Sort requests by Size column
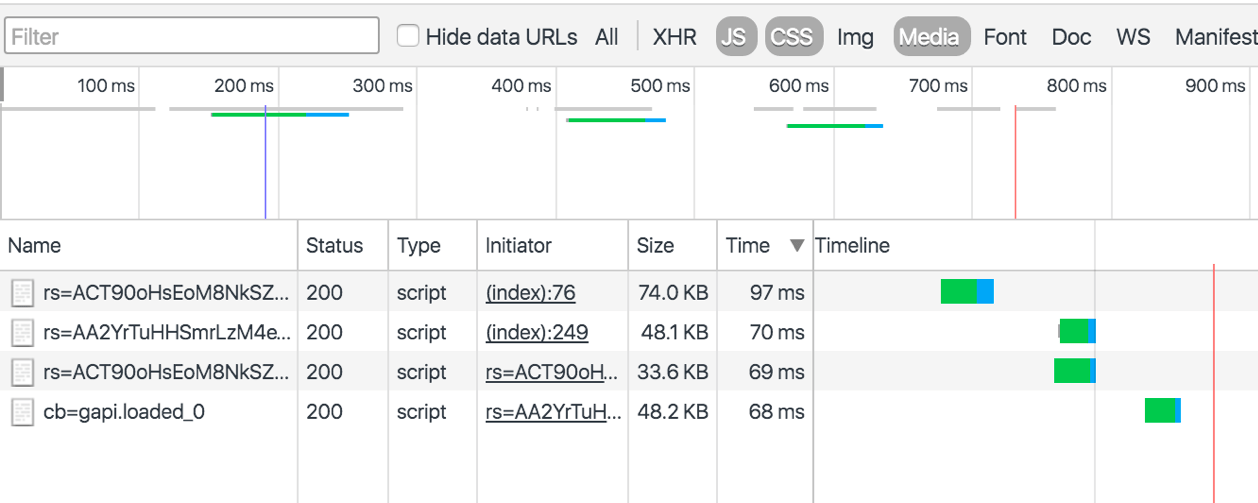Screen dimensions: 1258x503 pyautogui.click(x=656, y=246)
